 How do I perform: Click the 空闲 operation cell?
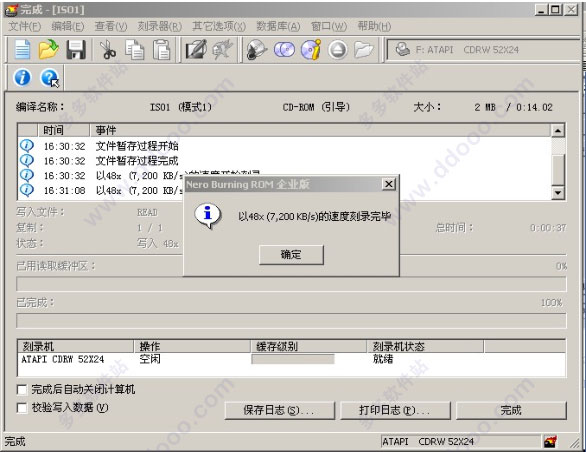pyautogui.click(x=150, y=359)
